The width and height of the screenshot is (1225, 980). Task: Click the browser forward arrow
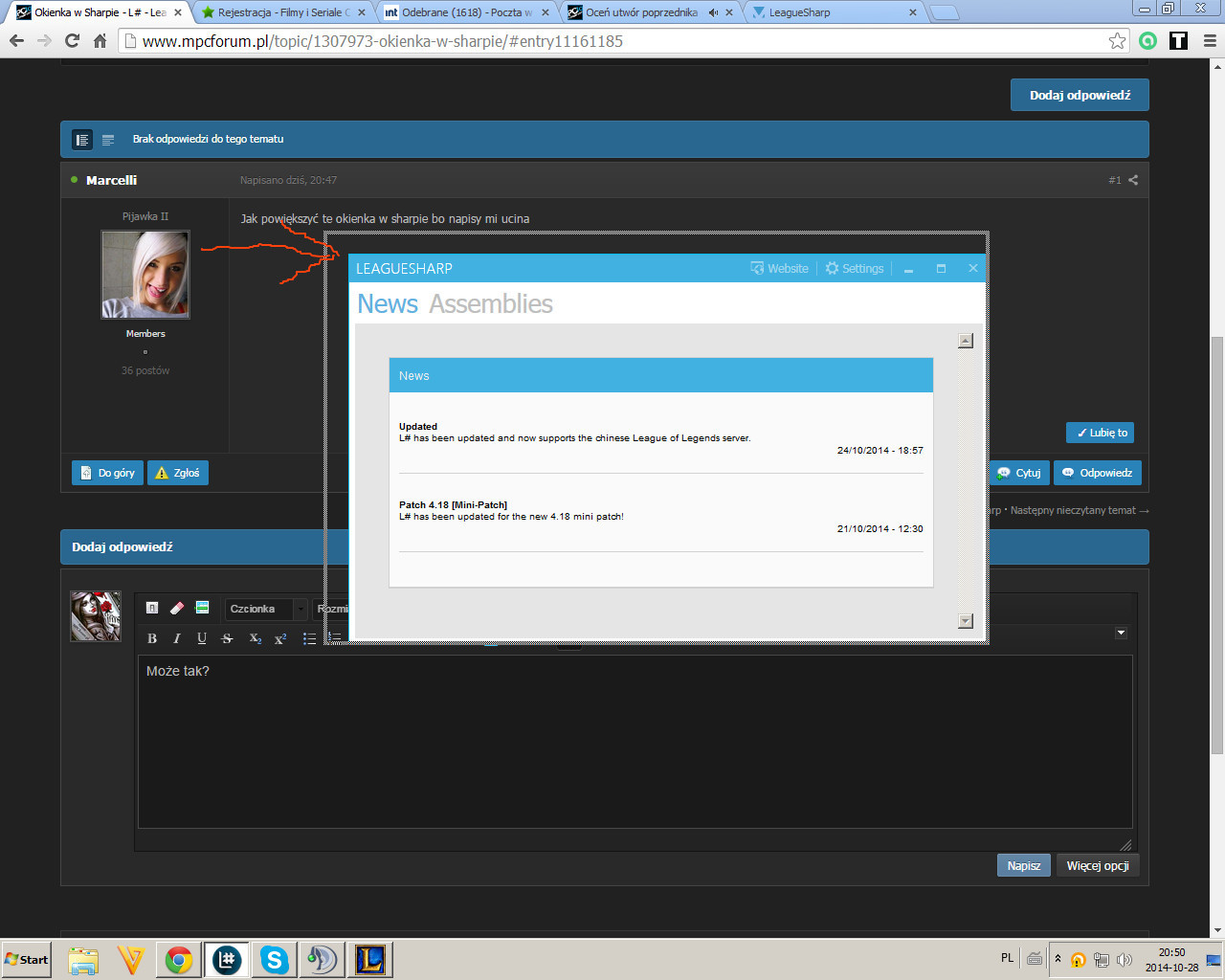click(44, 40)
